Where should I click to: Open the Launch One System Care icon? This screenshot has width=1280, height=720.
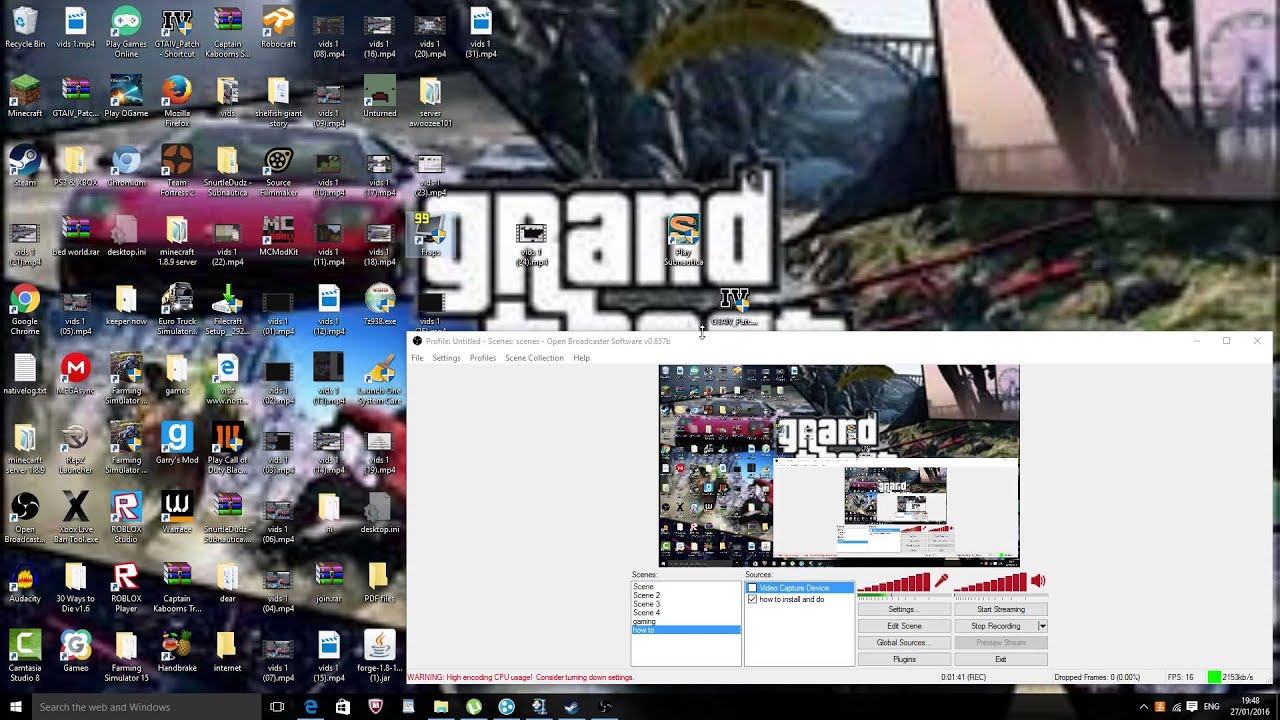380,379
